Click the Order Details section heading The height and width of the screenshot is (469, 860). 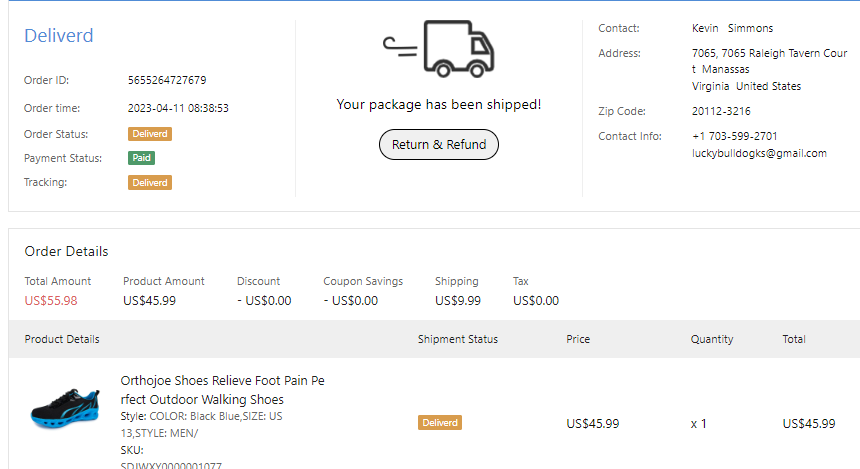[66, 251]
